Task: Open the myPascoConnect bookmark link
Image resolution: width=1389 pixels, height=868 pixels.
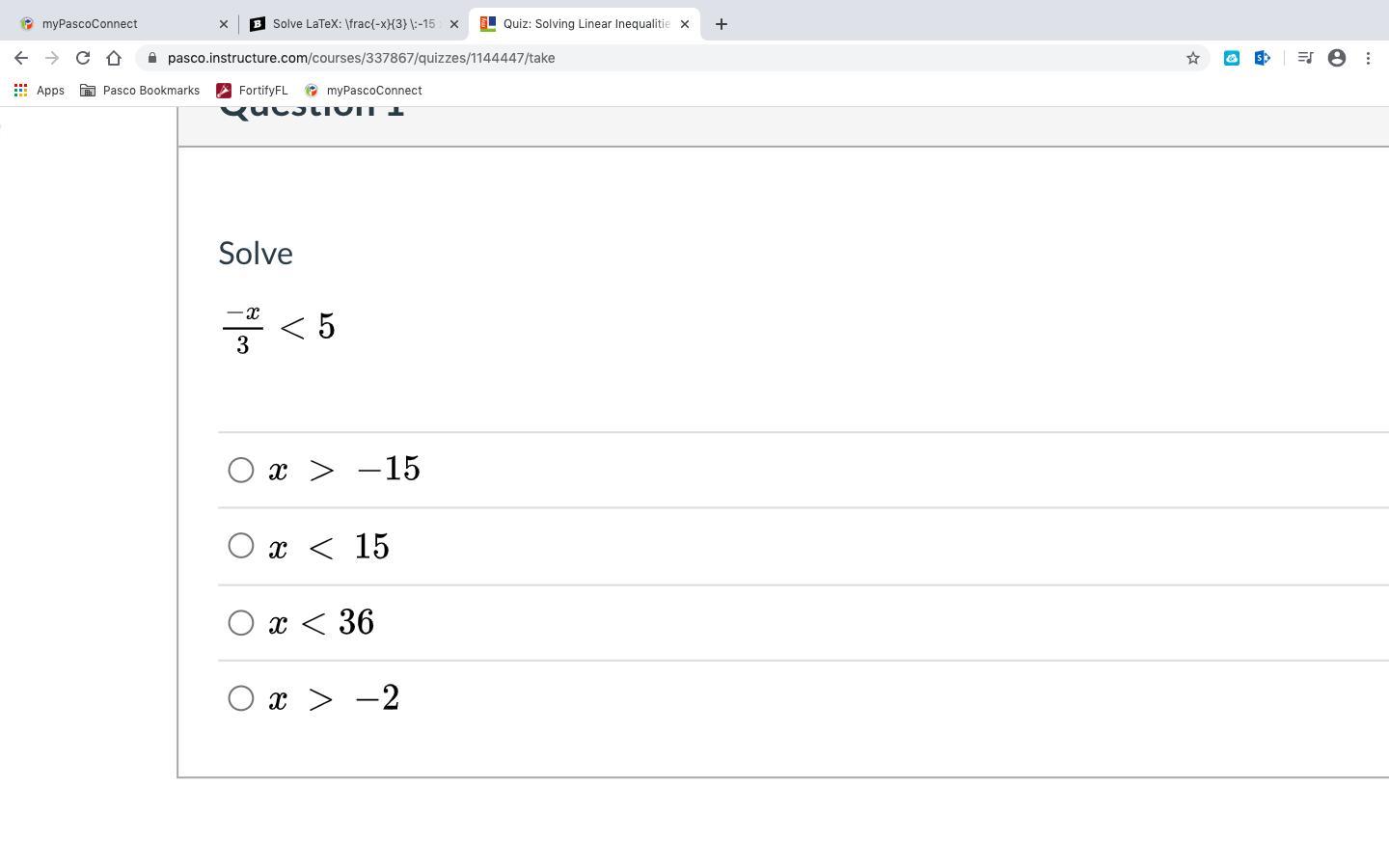Action: click(x=364, y=91)
